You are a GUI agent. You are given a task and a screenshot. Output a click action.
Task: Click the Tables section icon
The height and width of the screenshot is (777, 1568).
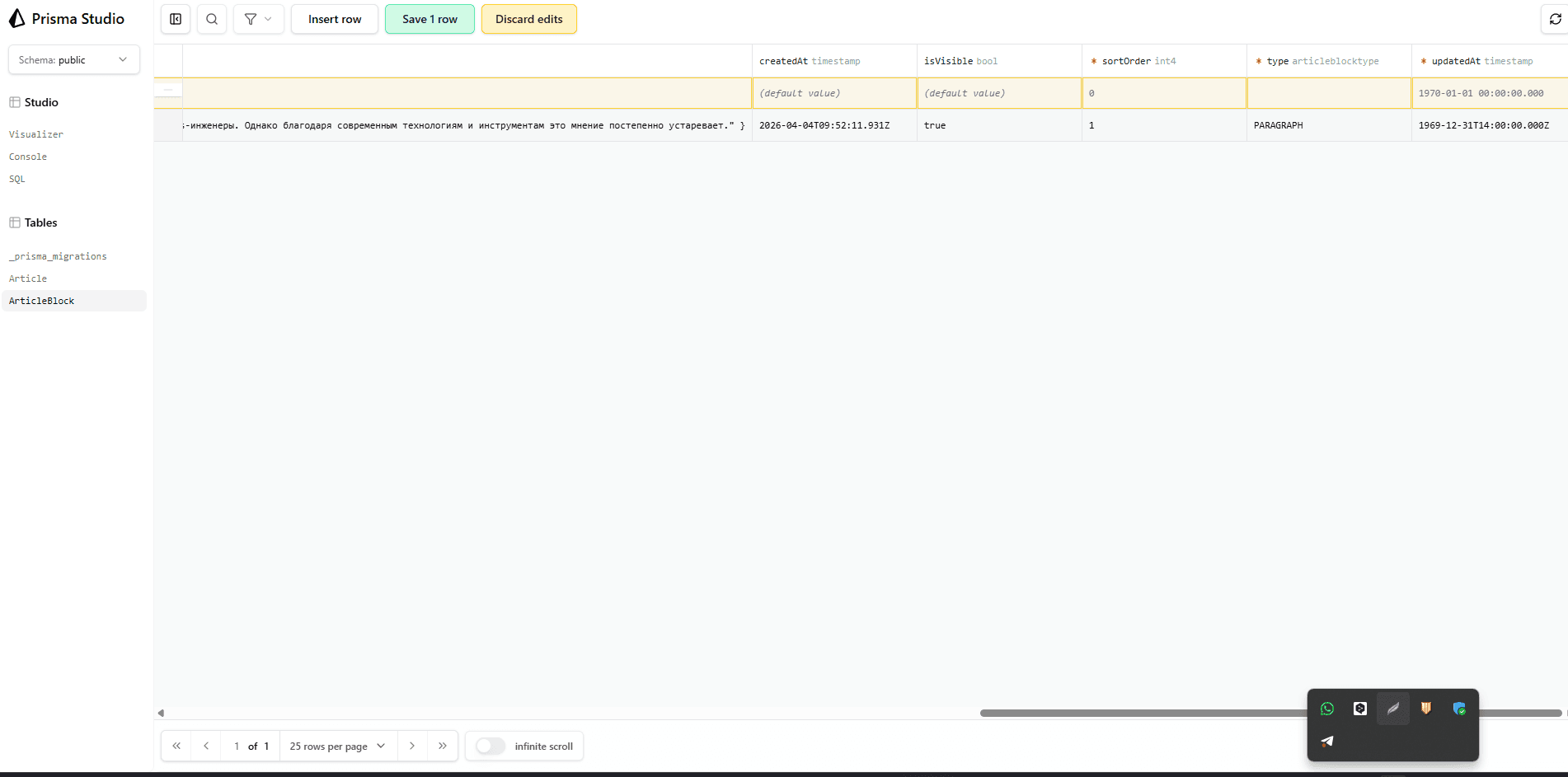(13, 222)
